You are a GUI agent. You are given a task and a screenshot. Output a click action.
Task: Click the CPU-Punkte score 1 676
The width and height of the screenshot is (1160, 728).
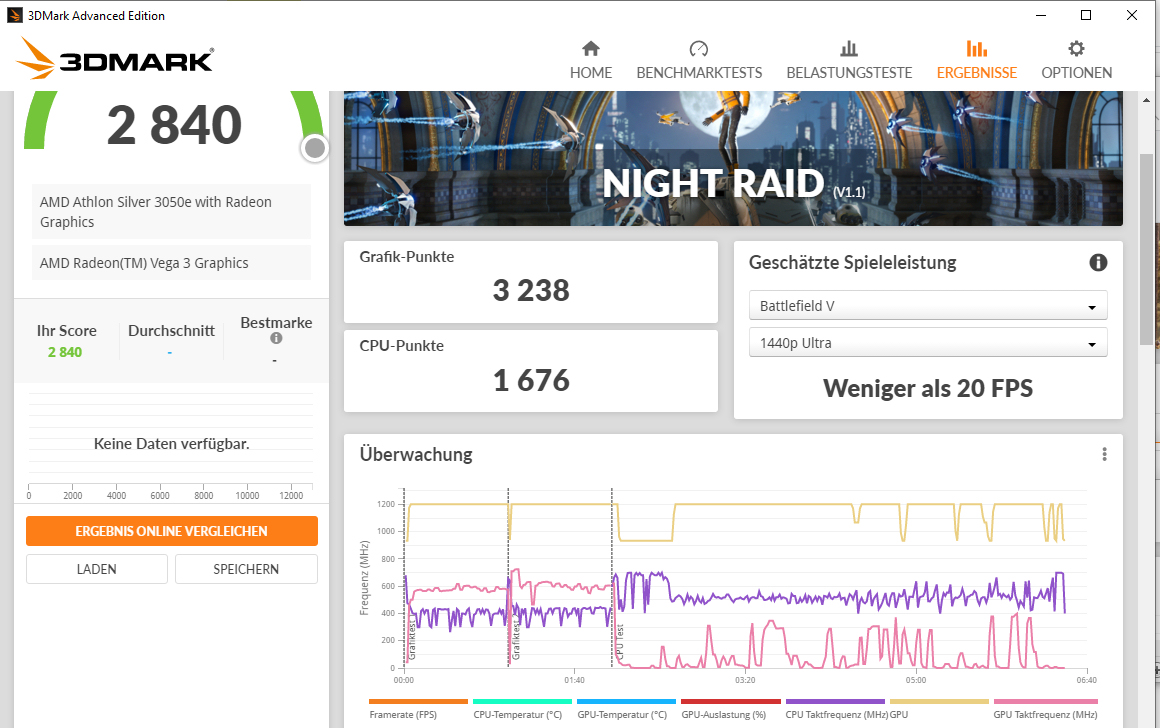pos(531,380)
